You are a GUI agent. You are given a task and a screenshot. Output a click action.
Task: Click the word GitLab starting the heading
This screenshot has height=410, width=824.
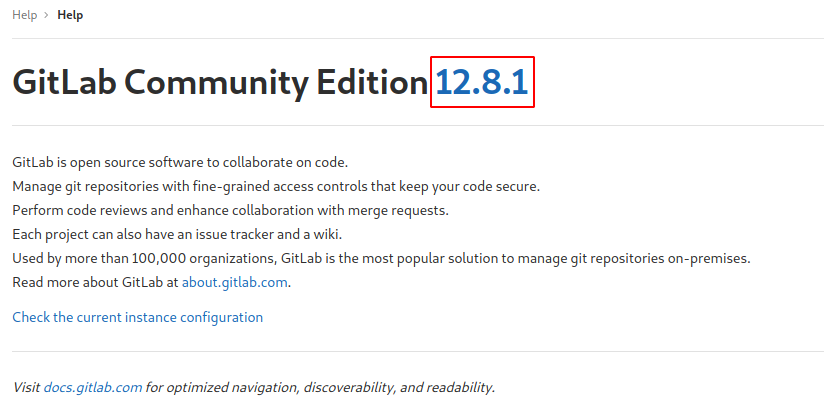(64, 83)
